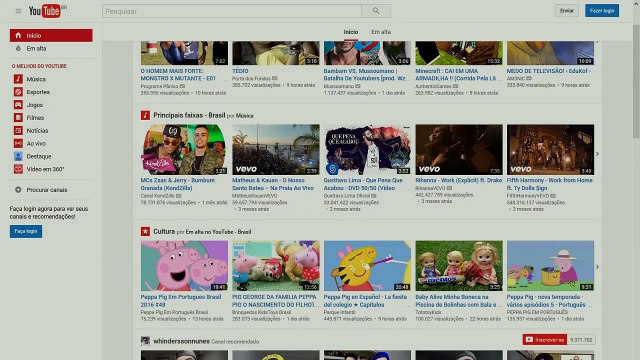
Task: Open the Filmes sidebar category icon
Action: [18, 118]
